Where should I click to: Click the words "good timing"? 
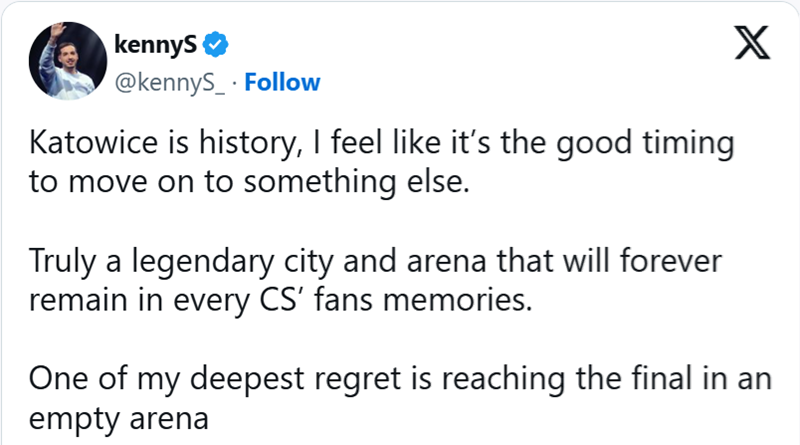point(645,143)
